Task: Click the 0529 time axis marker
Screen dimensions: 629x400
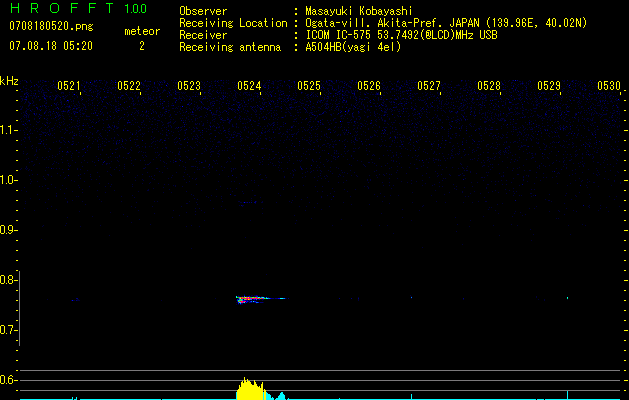Action: [x=549, y=86]
